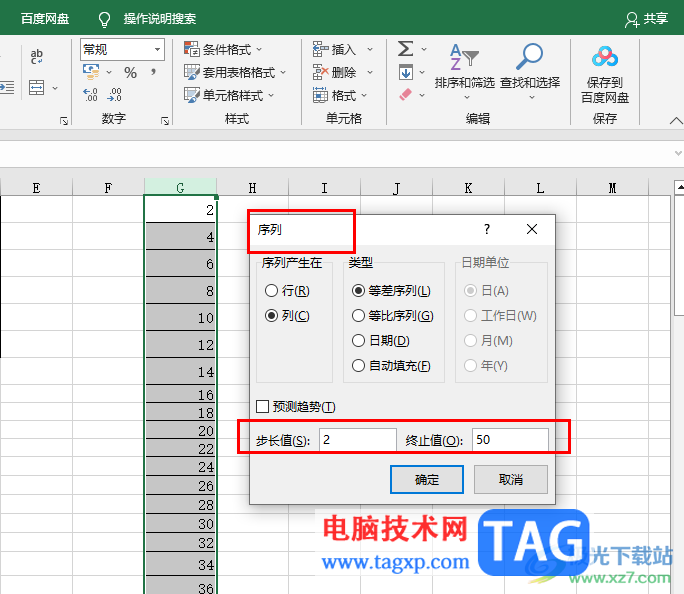684x594 pixels.
Task: Expand the Clear dropdown arrow
Action: tap(422, 95)
